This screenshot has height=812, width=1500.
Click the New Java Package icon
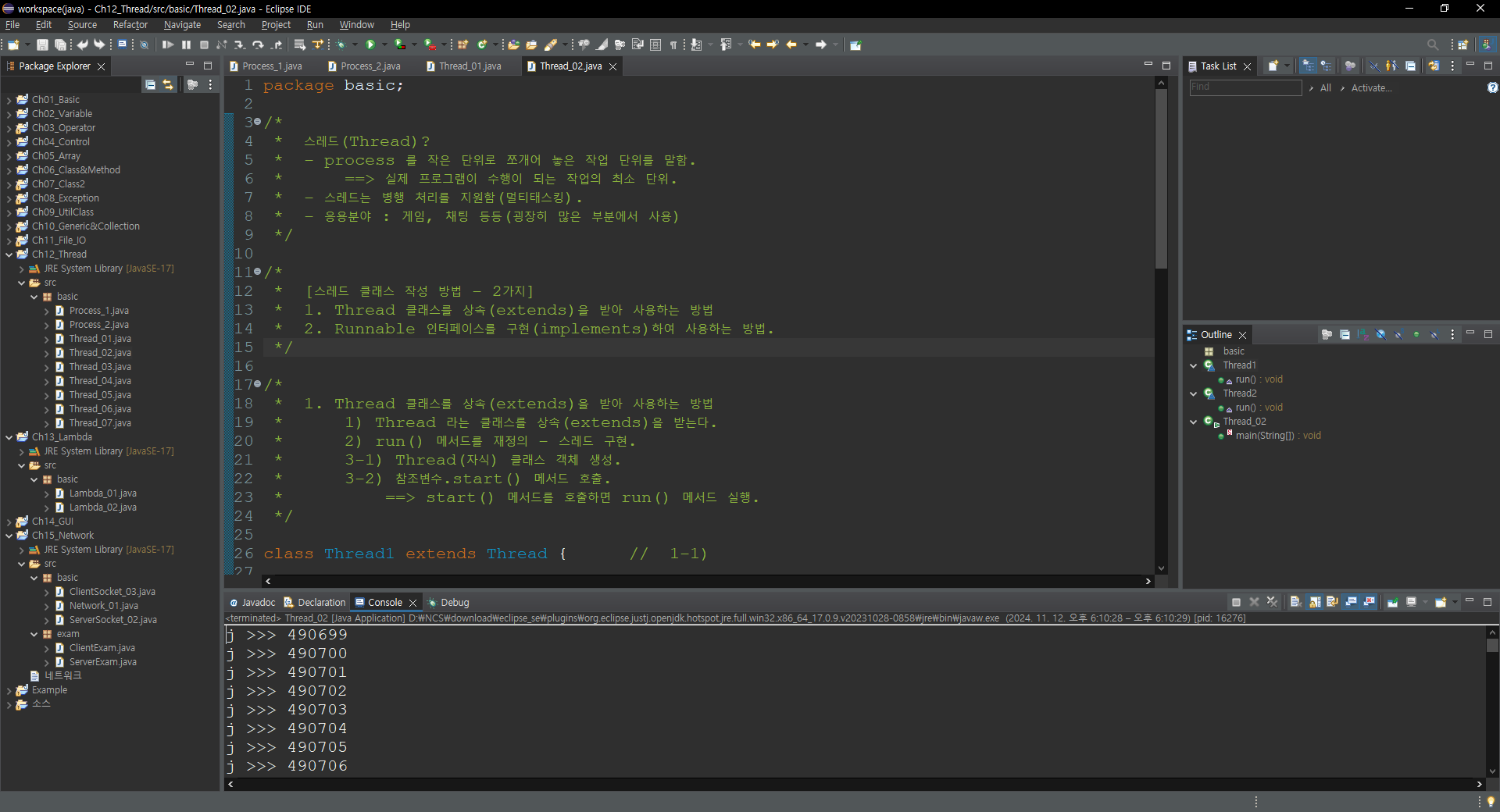click(463, 45)
